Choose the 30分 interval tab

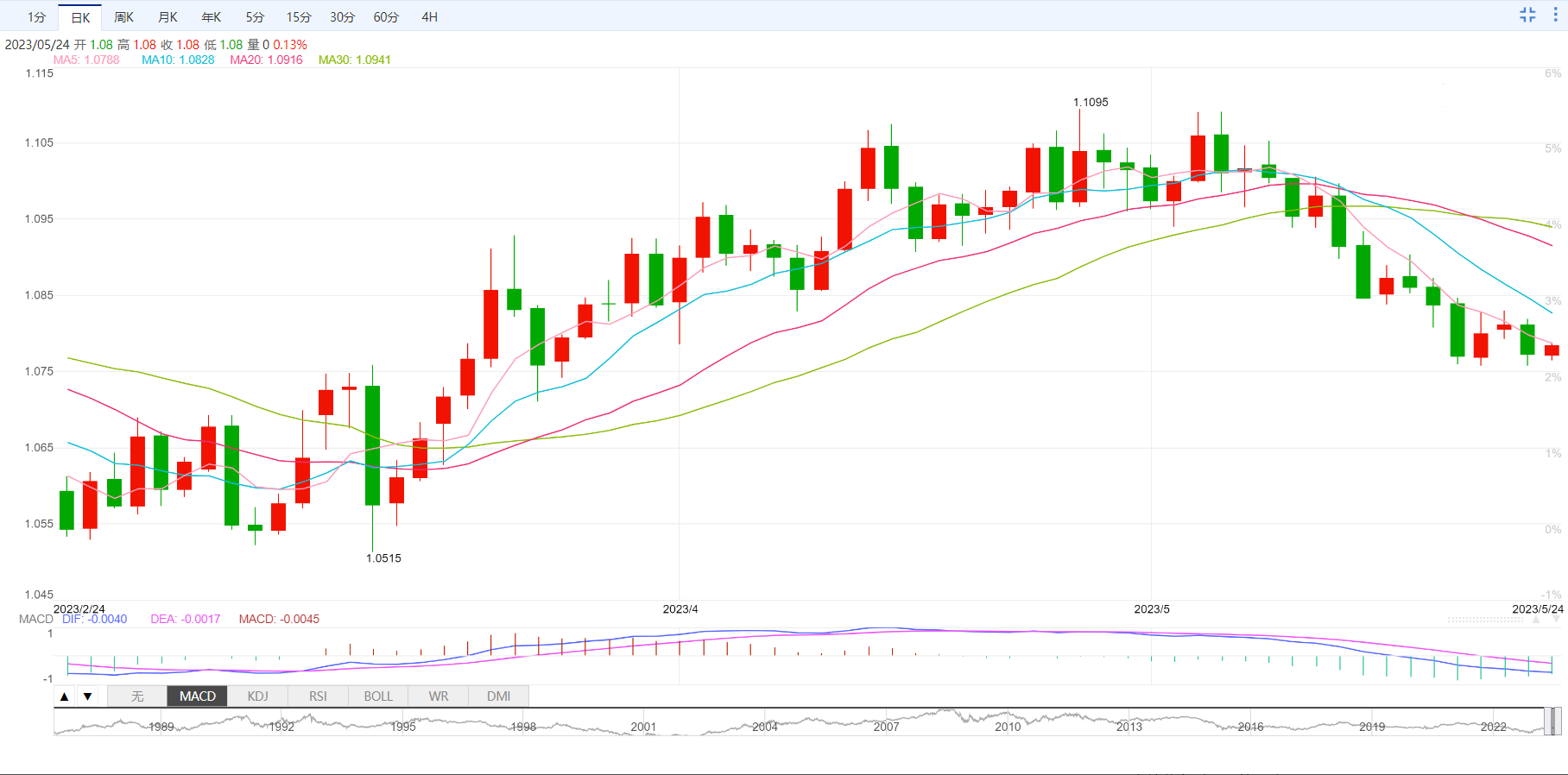click(x=342, y=17)
